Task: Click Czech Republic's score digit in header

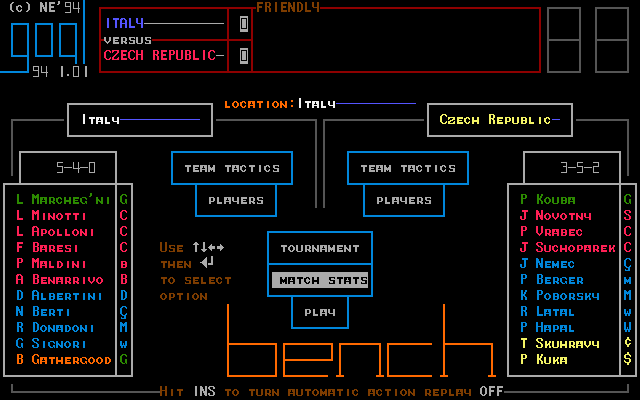Action: coord(244,55)
